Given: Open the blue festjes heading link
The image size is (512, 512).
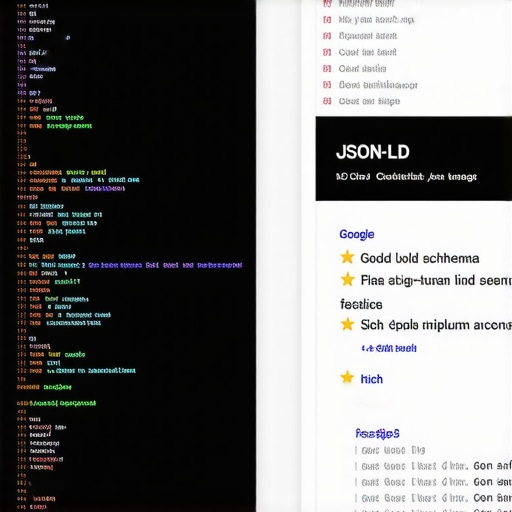Looking at the screenshot, I should point(377,434).
